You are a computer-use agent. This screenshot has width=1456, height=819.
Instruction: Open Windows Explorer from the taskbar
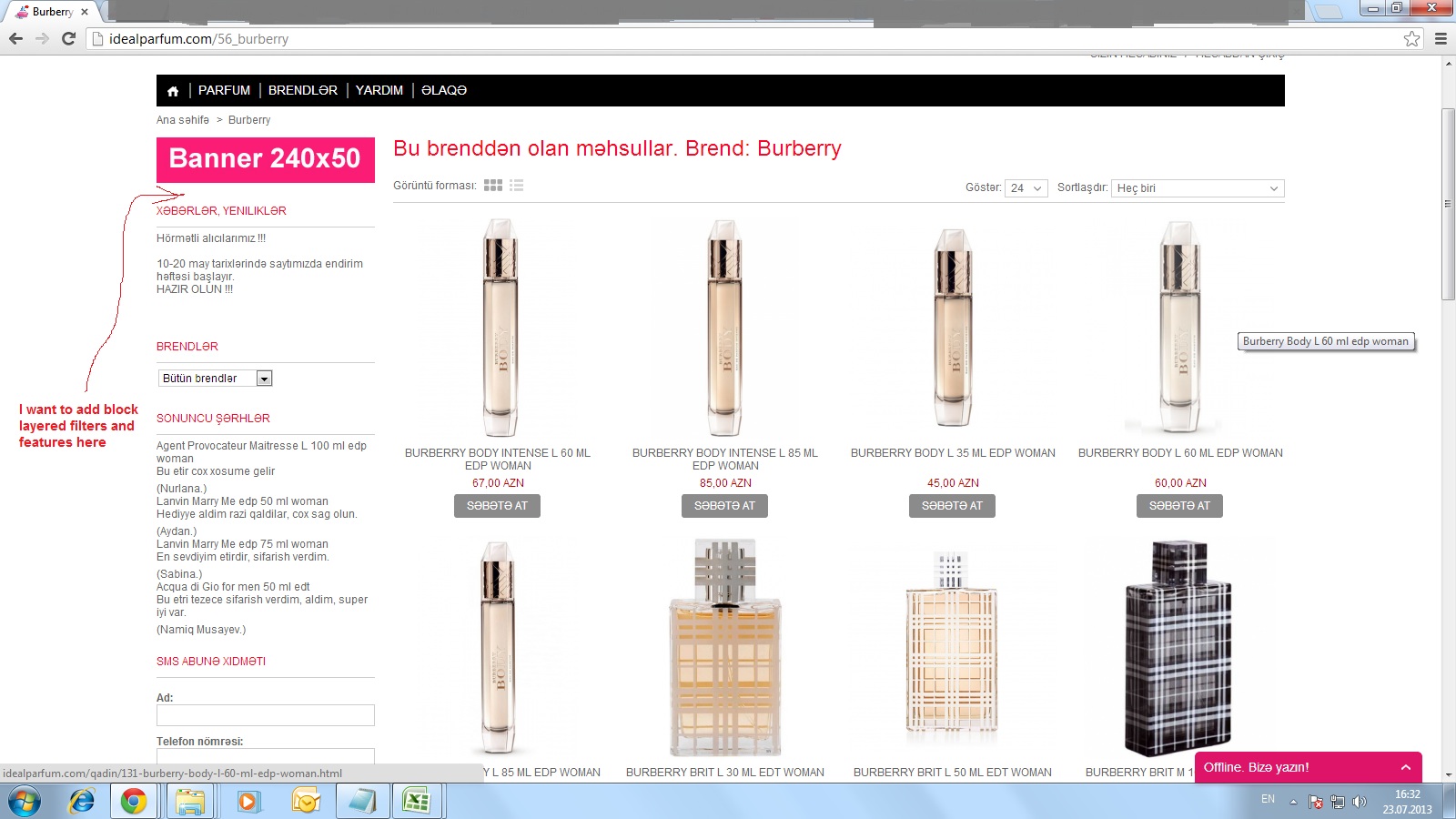pyautogui.click(x=190, y=802)
